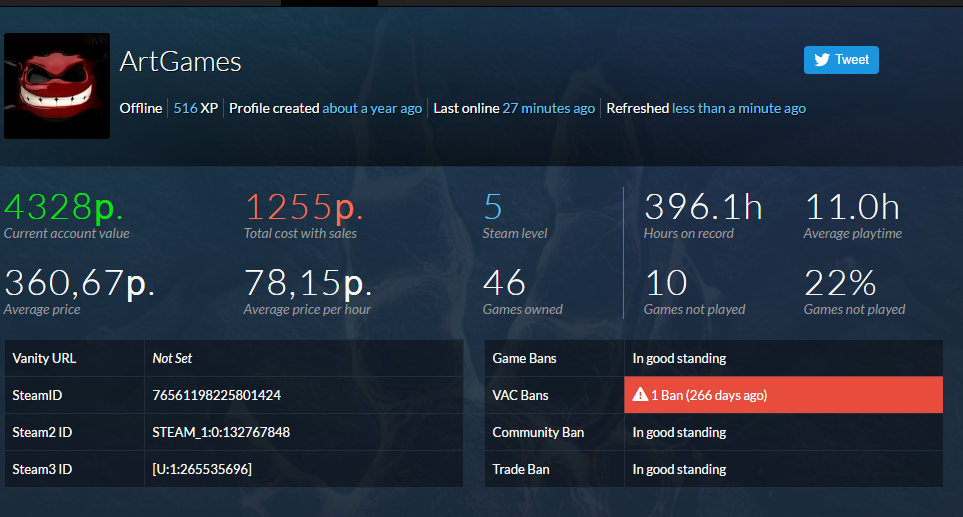Click the '11.0h' average playtime value

[852, 207]
